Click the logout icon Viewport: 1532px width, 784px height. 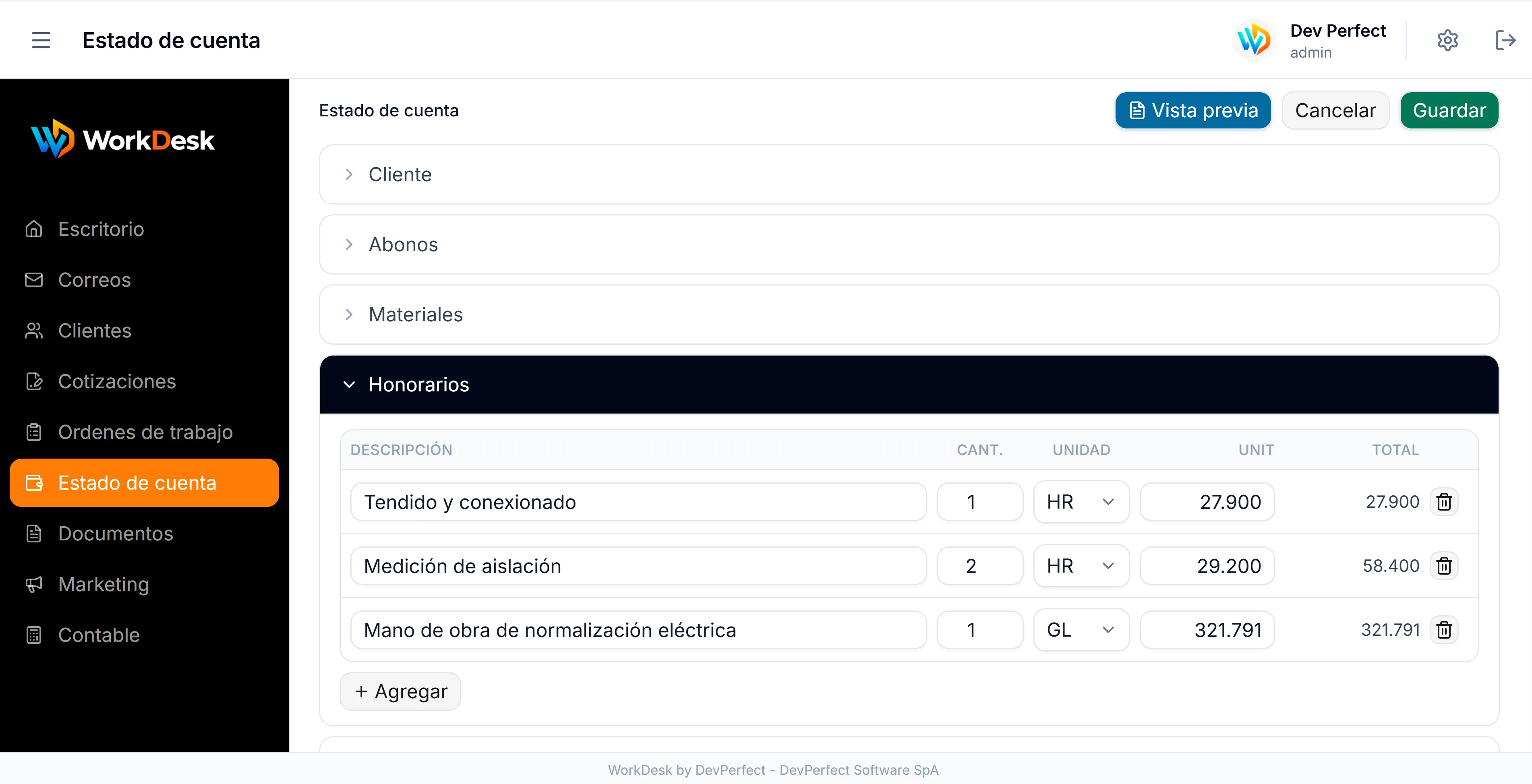(1505, 40)
